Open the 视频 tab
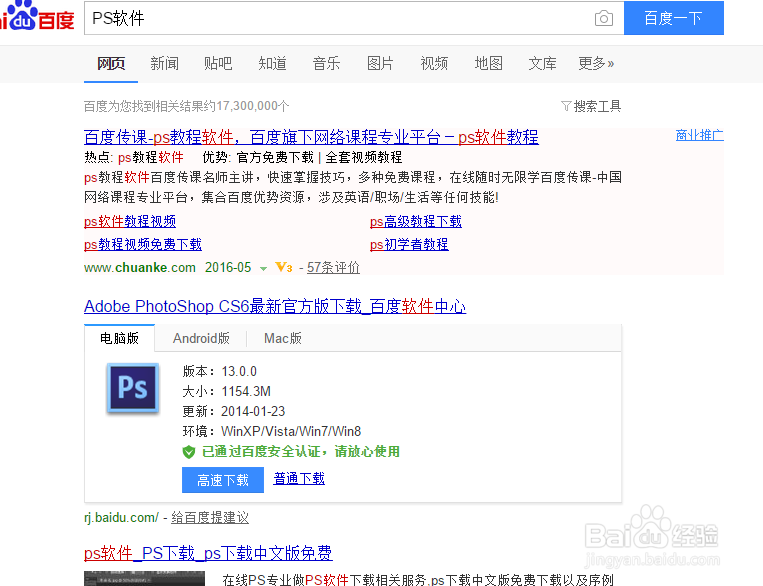Viewport: 763px width, 586px height. click(434, 63)
